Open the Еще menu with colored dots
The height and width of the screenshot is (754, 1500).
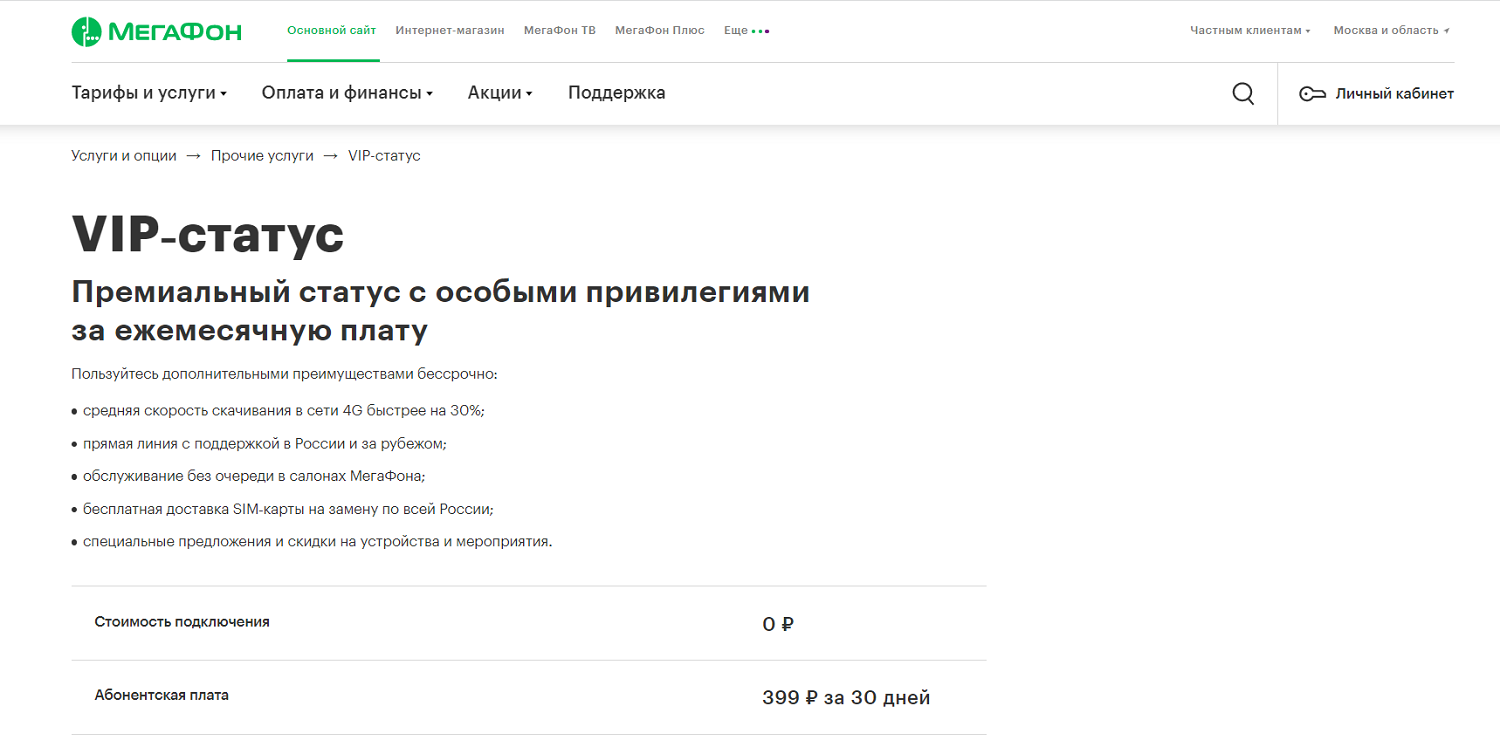[x=746, y=31]
